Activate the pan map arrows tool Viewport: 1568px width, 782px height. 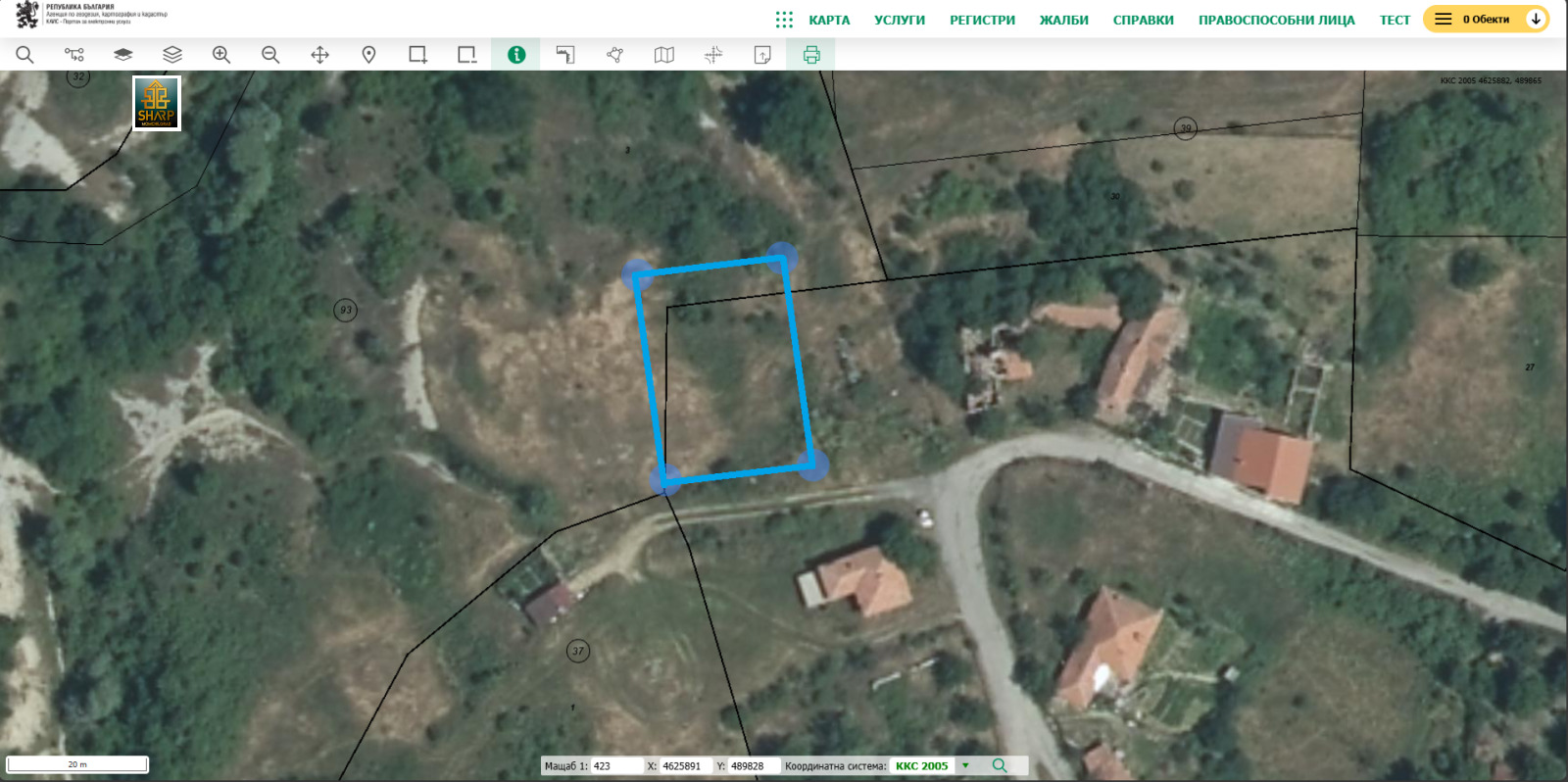tap(319, 55)
